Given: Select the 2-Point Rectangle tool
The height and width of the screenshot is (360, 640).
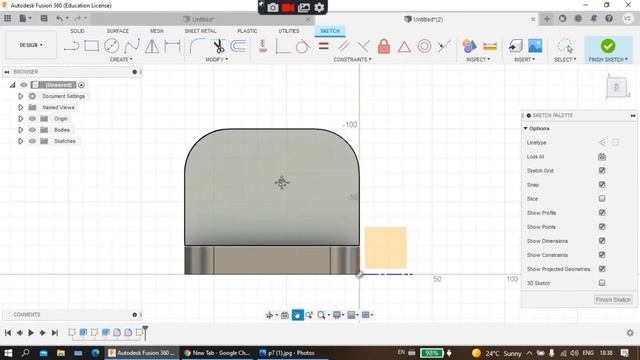Looking at the screenshot, I should [91, 46].
